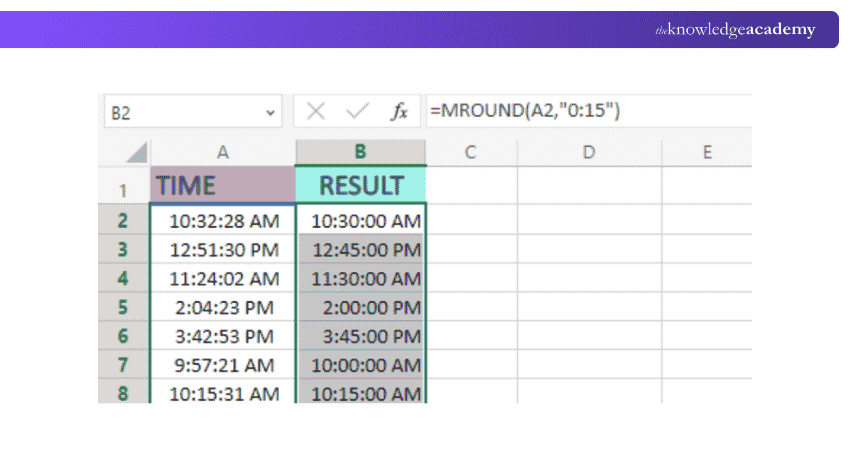Select result cell 11:30:00 AM

click(x=361, y=278)
